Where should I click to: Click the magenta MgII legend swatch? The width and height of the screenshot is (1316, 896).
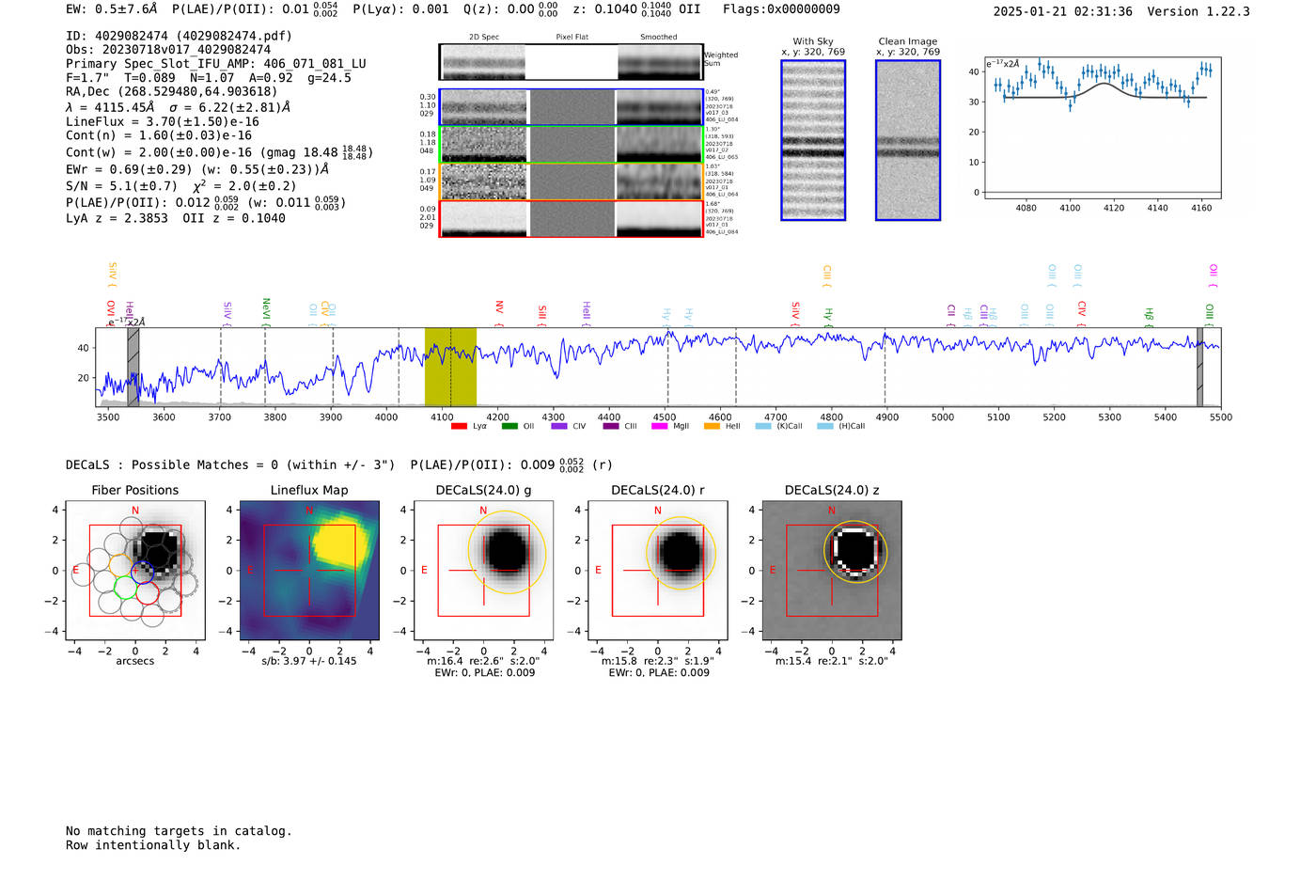point(660,426)
